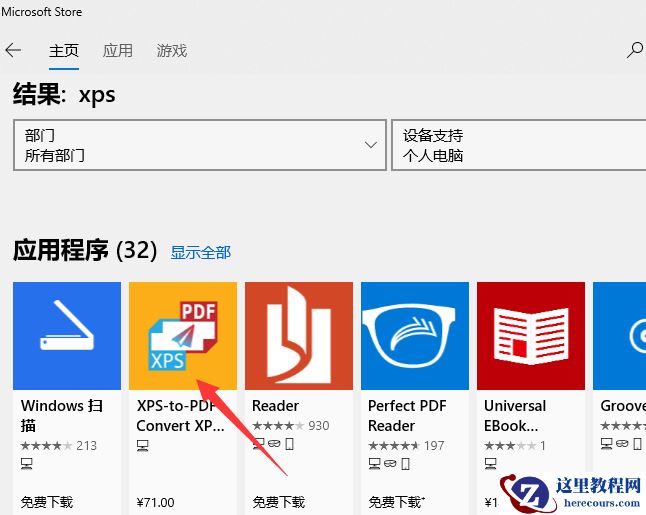Click the 930 star rating of Reader

(x=291, y=426)
